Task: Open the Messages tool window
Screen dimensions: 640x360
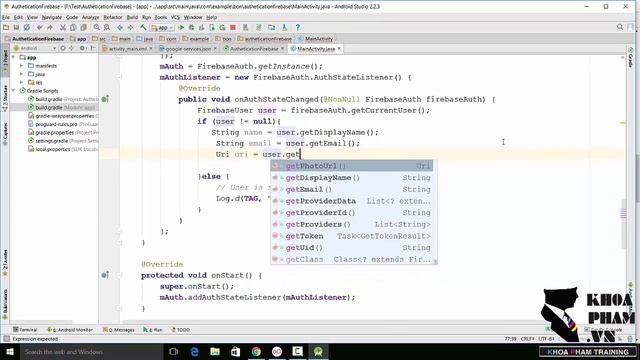Action: [x=119, y=329]
